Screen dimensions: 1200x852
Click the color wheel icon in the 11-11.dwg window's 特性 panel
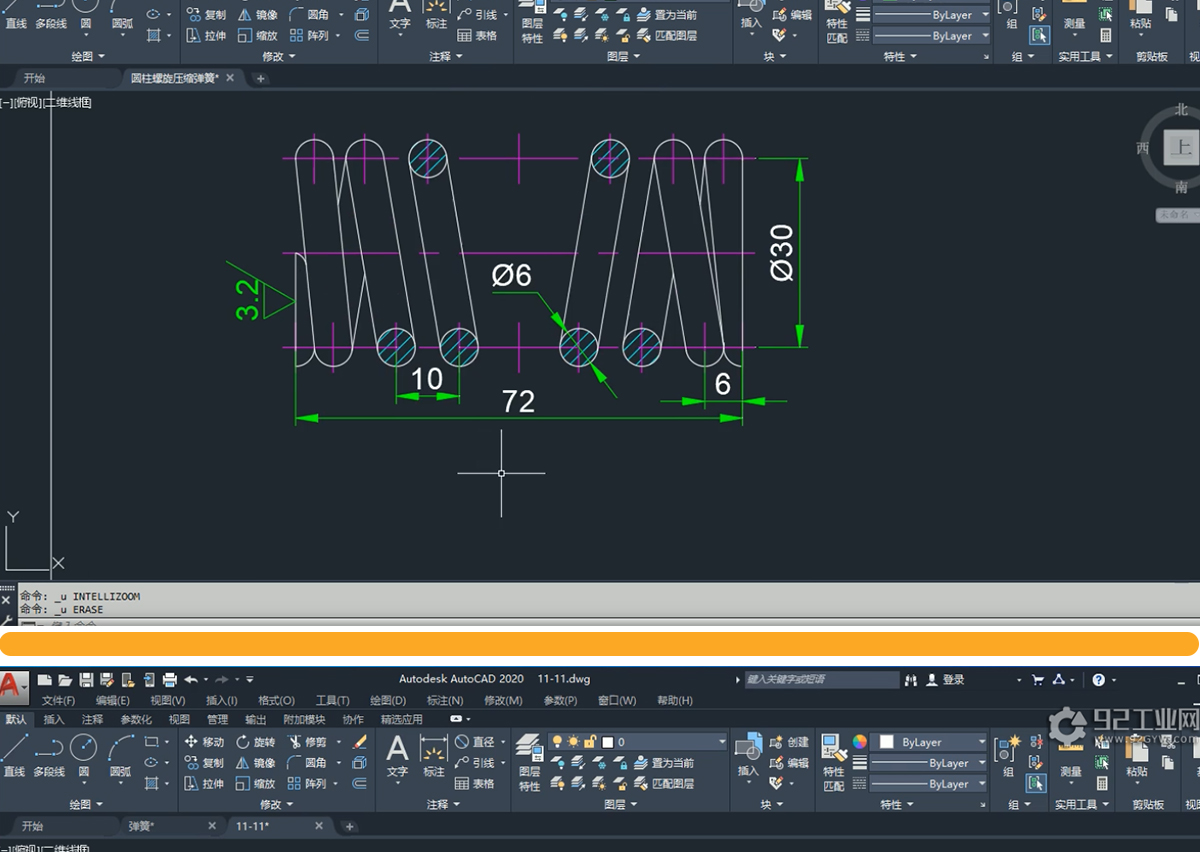tap(859, 742)
